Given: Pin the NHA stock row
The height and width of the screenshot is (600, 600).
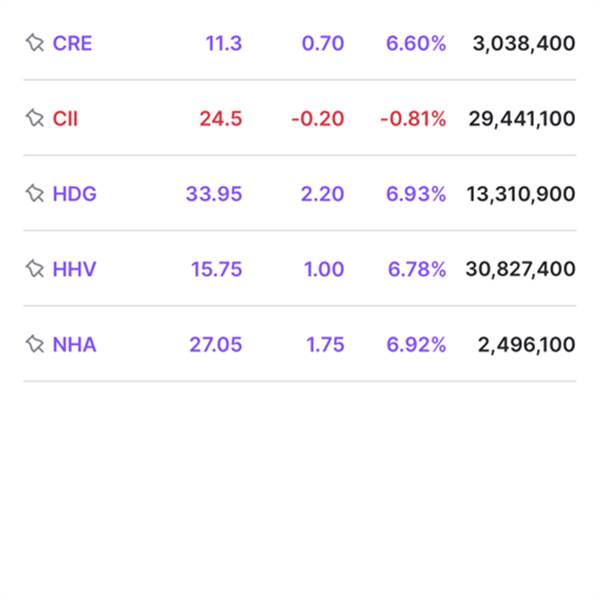Looking at the screenshot, I should (x=35, y=345).
